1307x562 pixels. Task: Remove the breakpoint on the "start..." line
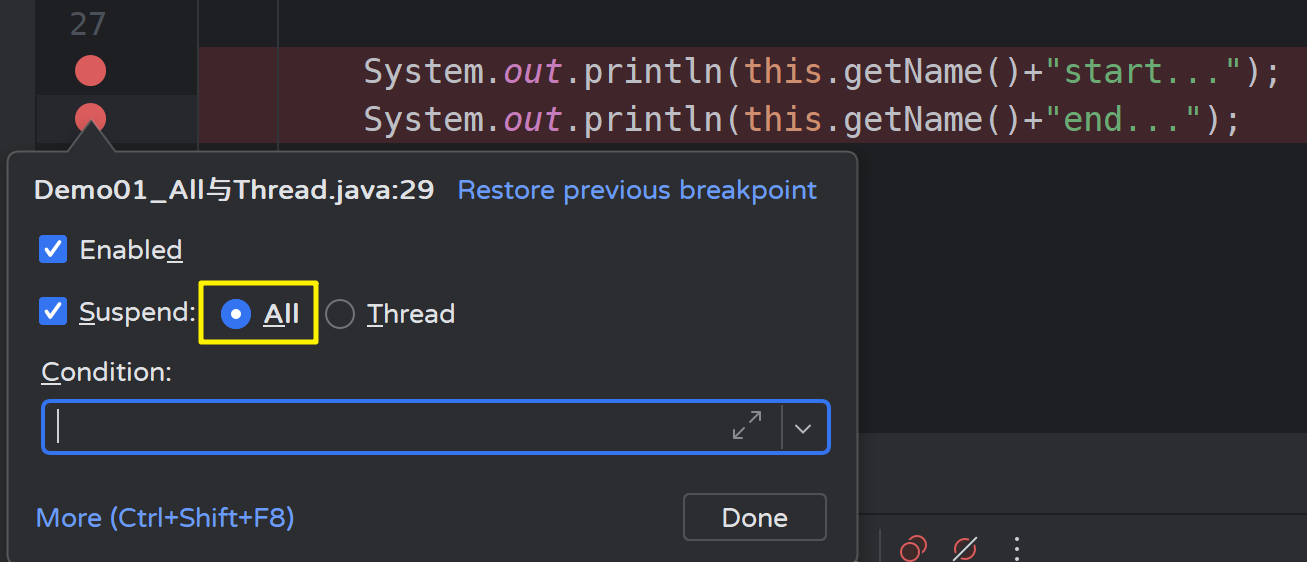[x=90, y=71]
